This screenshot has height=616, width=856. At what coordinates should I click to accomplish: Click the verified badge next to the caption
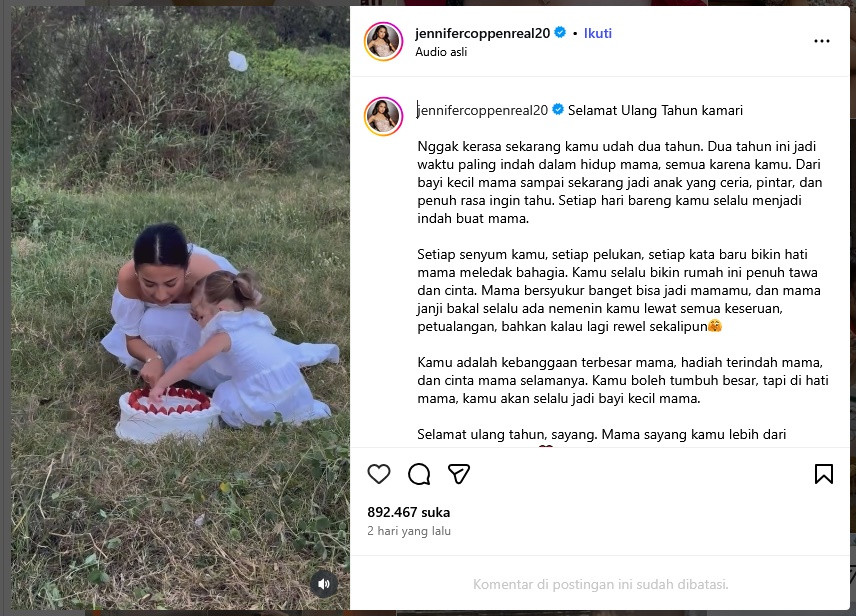pos(558,110)
